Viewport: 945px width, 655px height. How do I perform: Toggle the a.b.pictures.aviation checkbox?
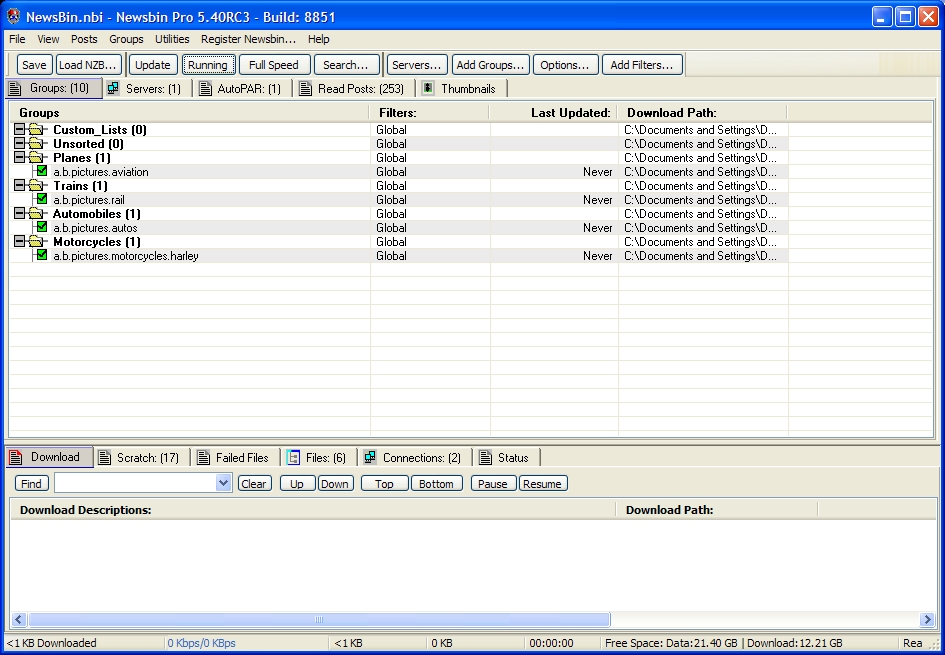tap(42, 171)
